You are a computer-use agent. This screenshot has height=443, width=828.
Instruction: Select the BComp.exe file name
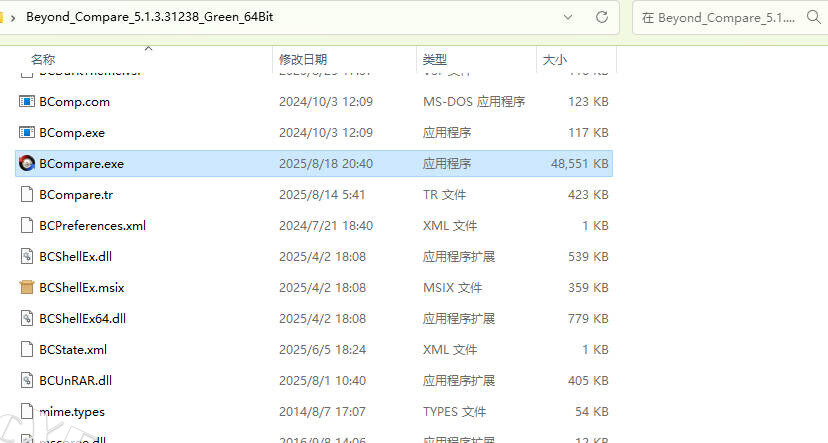pyautogui.click(x=72, y=133)
